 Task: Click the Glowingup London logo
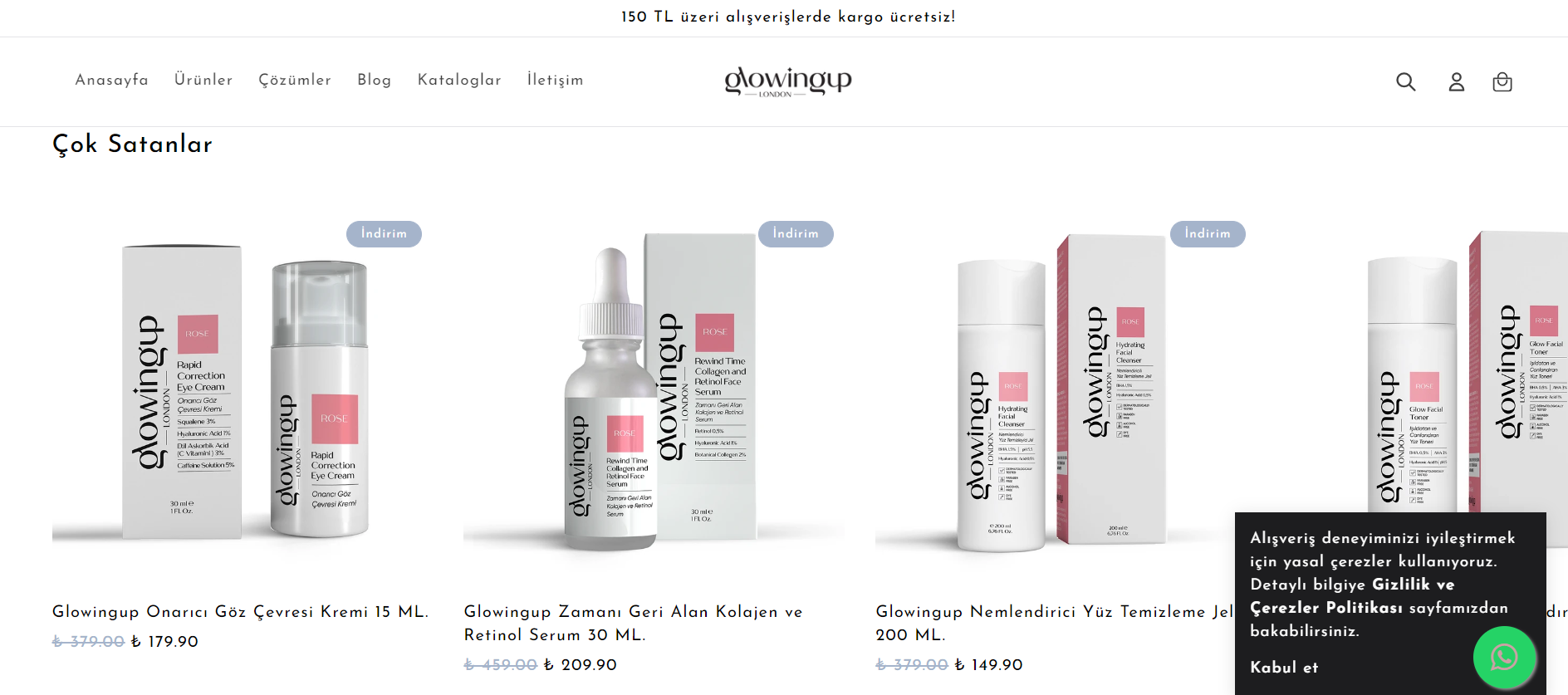click(788, 81)
